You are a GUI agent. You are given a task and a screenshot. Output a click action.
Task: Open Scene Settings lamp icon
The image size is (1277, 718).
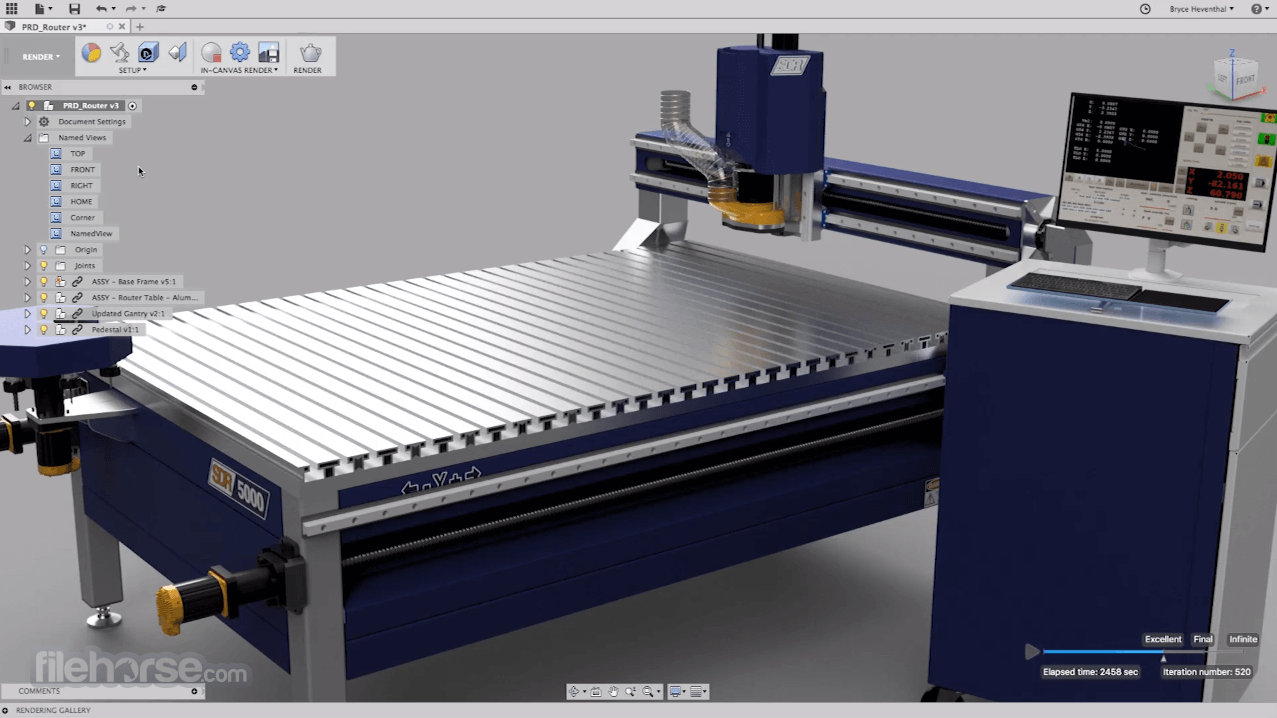click(x=120, y=53)
